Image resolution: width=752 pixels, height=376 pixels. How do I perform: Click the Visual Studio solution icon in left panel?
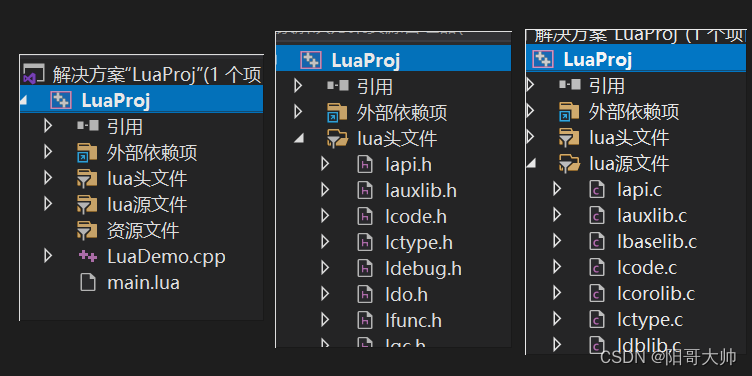(34, 74)
